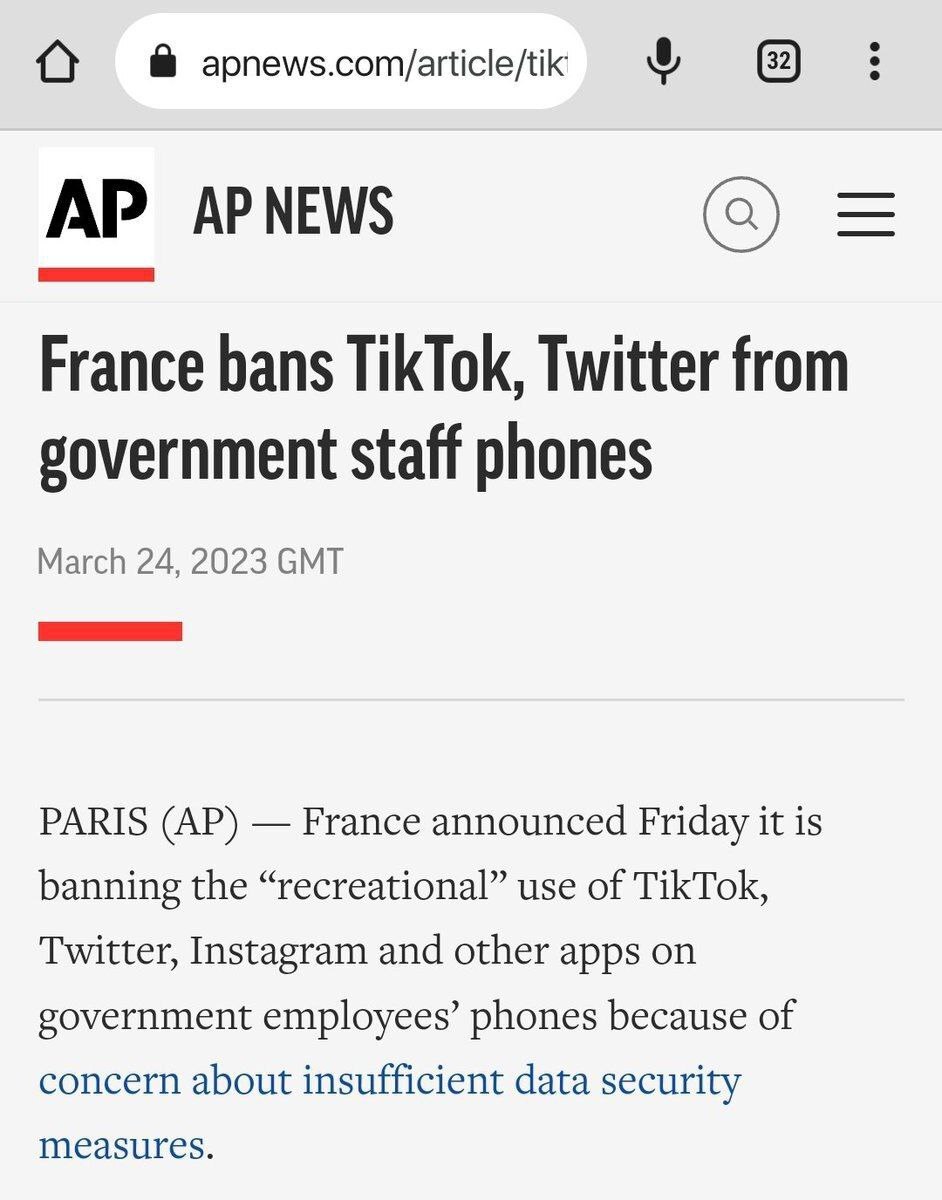Click the red stripe under the AP logo
The height and width of the screenshot is (1200, 942).
pos(96,274)
